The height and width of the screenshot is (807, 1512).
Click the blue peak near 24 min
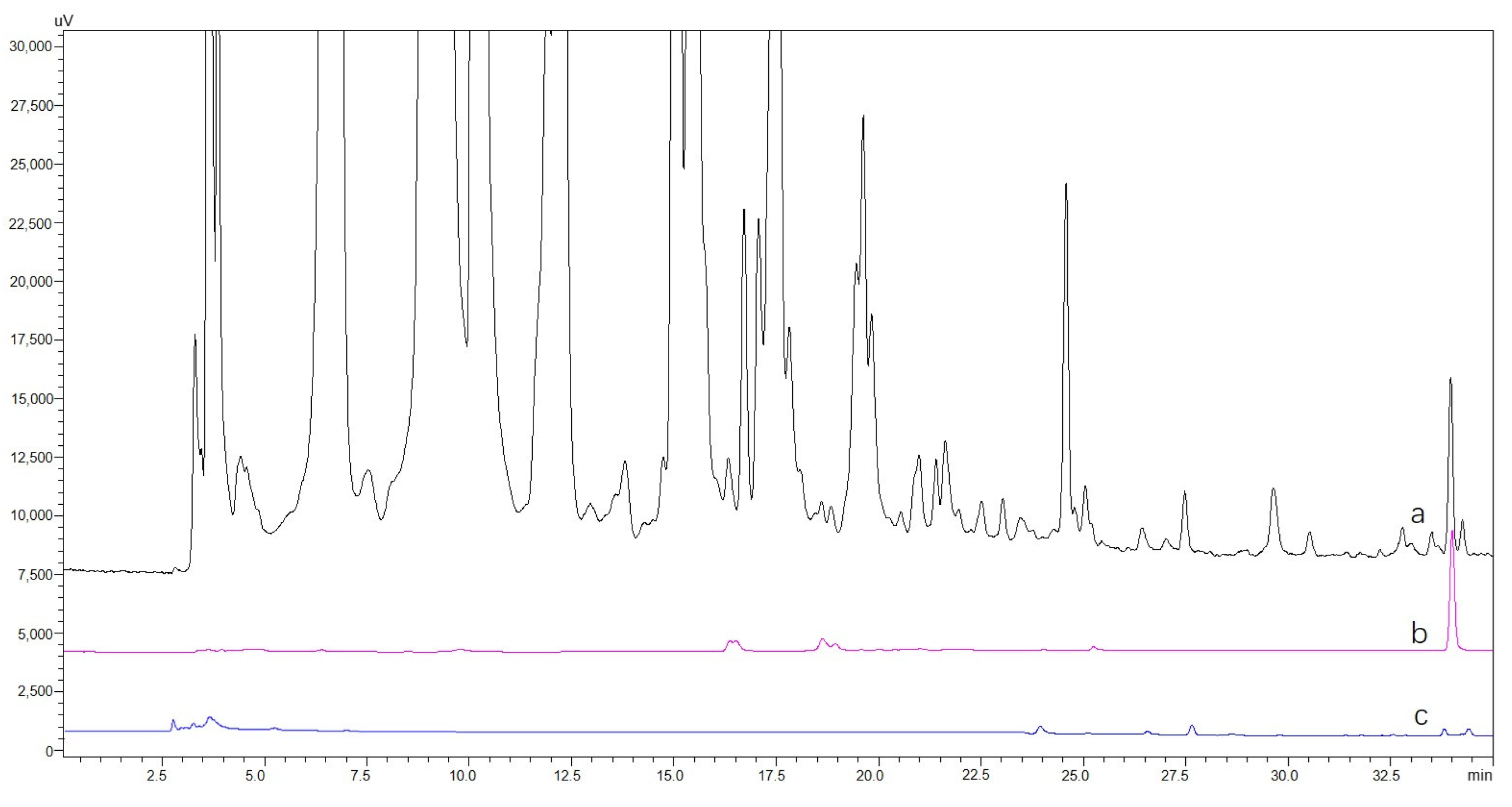[x=1039, y=727]
